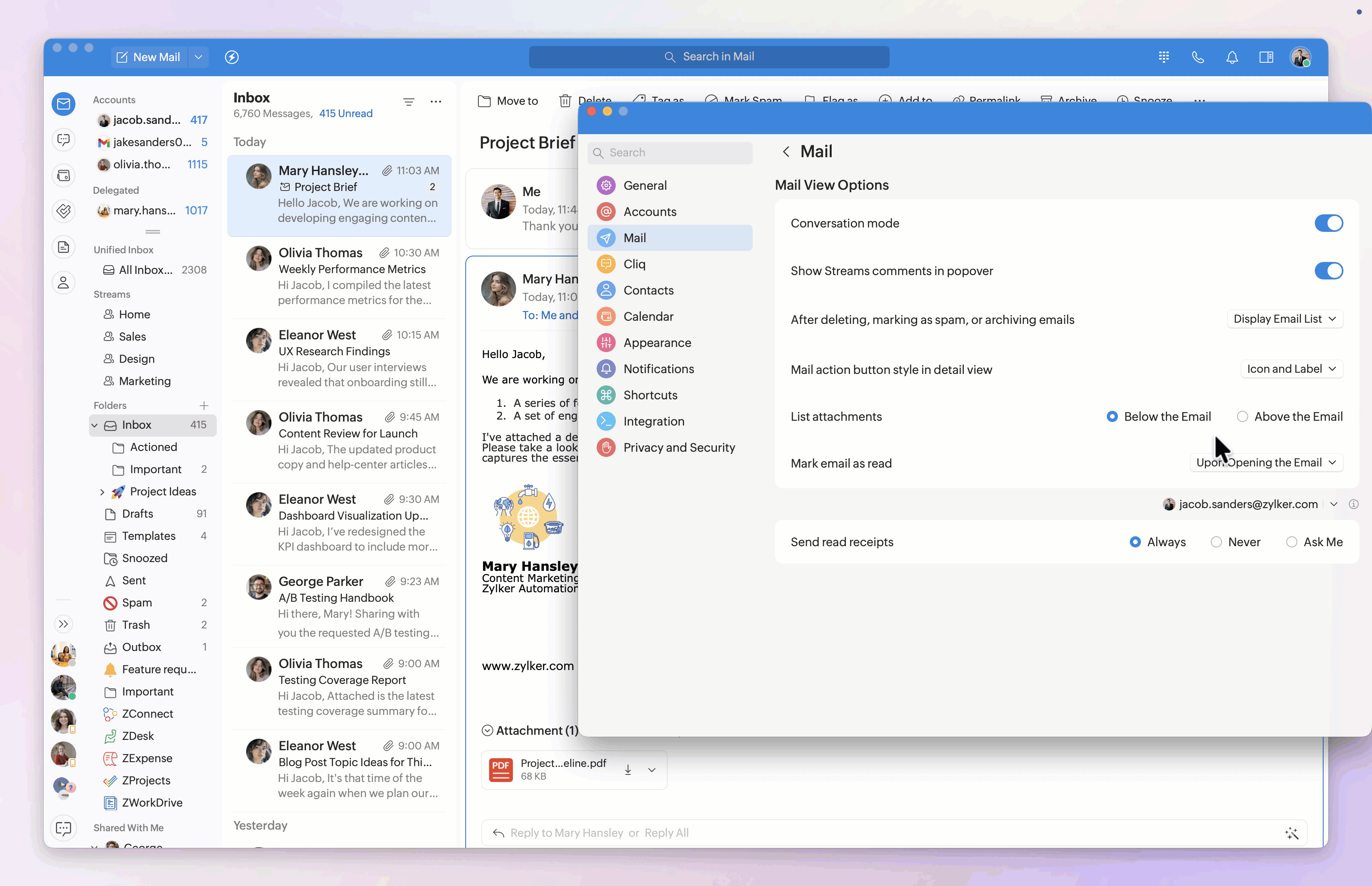Click the settings Search field
The width and height of the screenshot is (1372, 886).
pos(670,153)
